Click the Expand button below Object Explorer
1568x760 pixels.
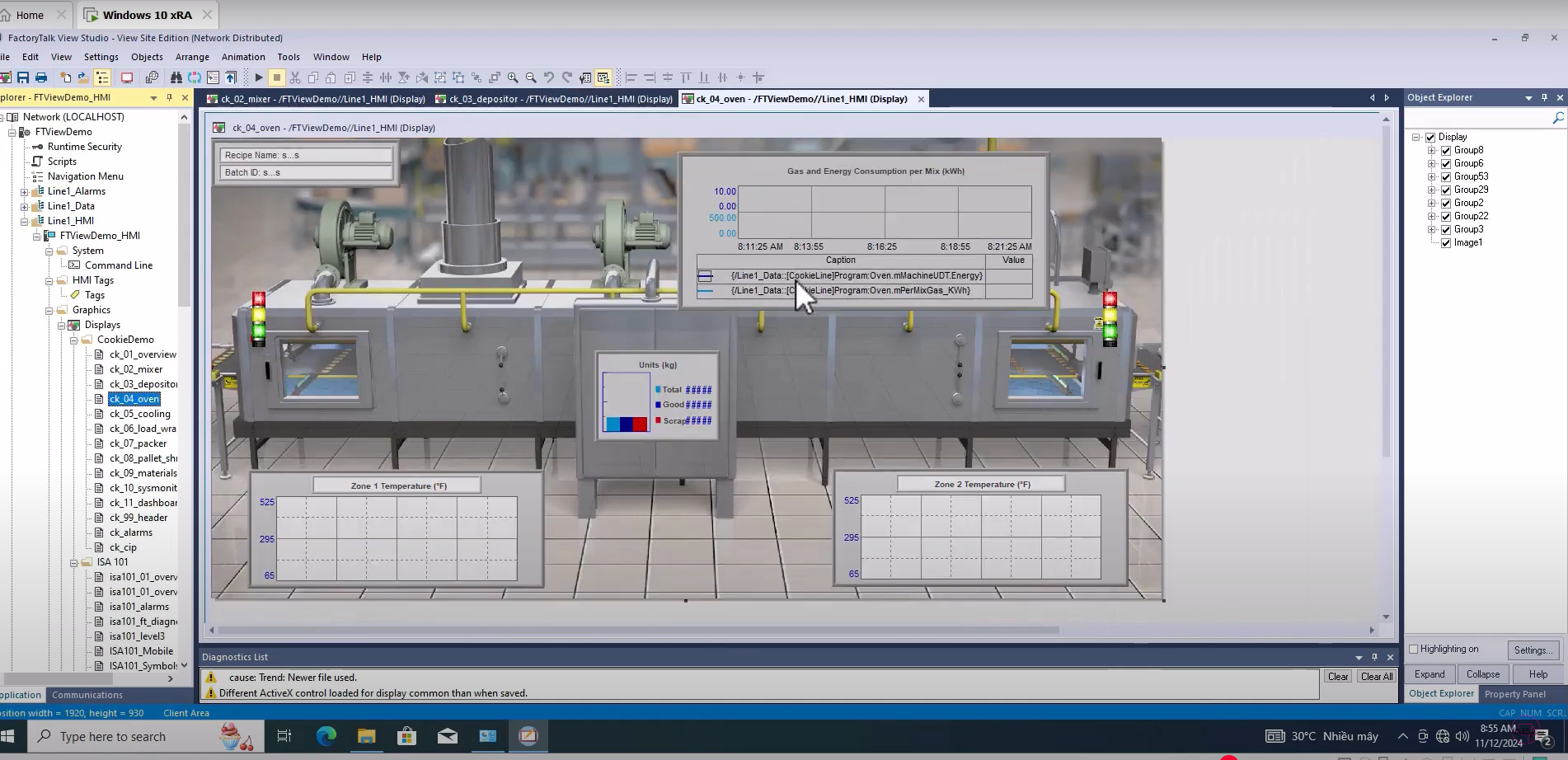click(x=1430, y=673)
